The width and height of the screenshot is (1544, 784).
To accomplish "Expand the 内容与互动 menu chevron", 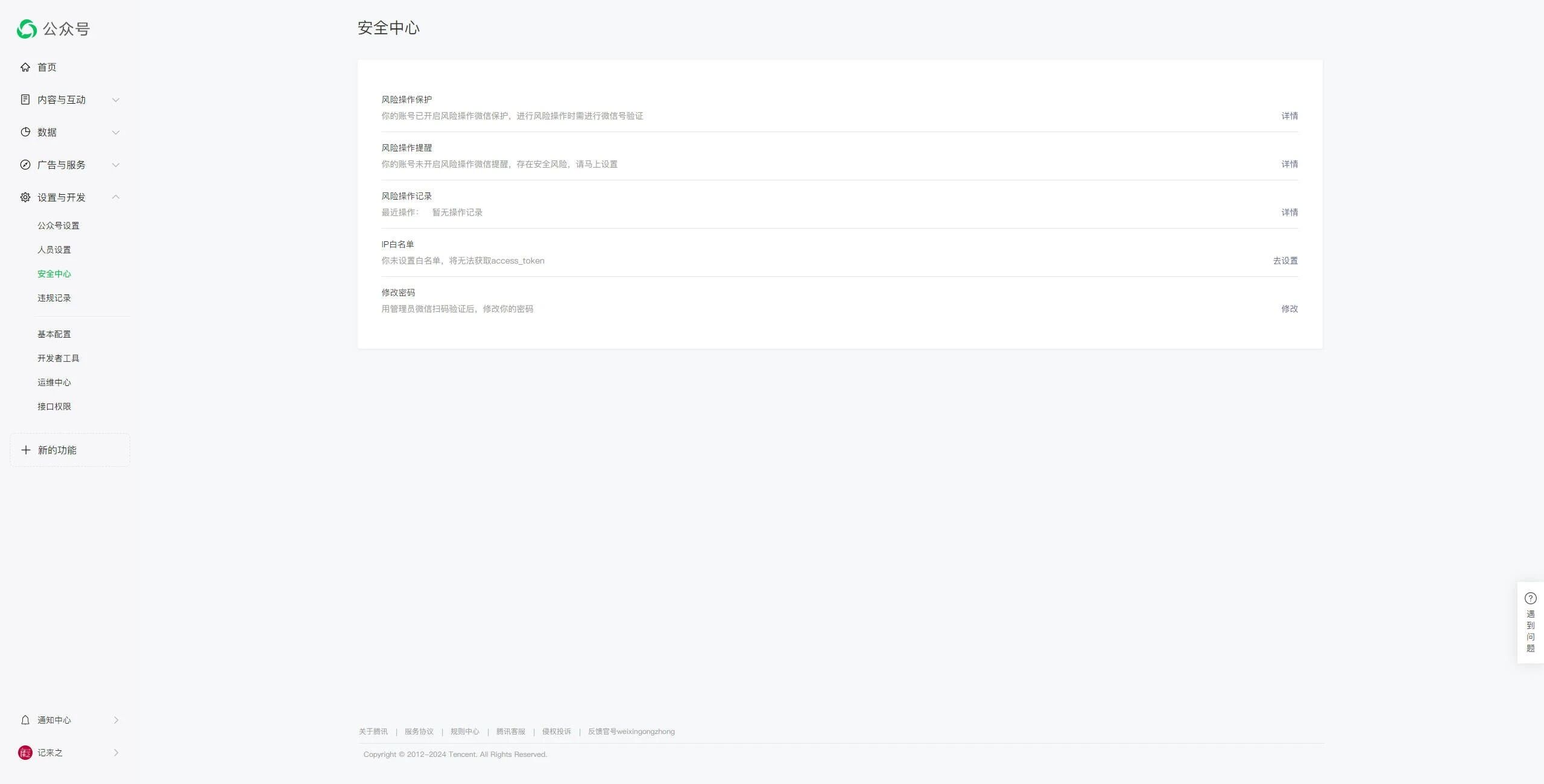I will point(116,100).
